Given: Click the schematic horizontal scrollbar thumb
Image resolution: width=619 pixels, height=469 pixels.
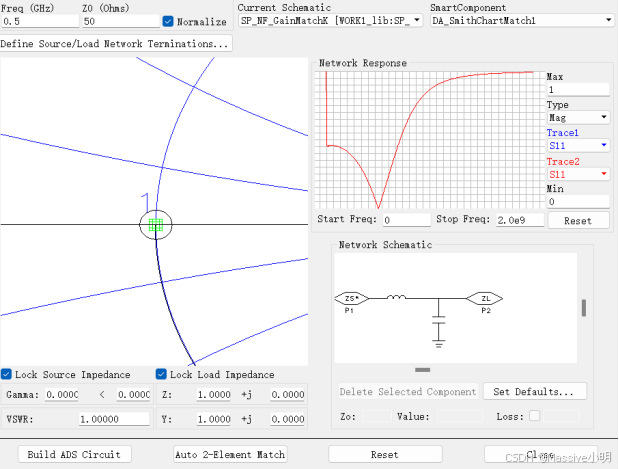Looking at the screenshot, I should 422,370.
